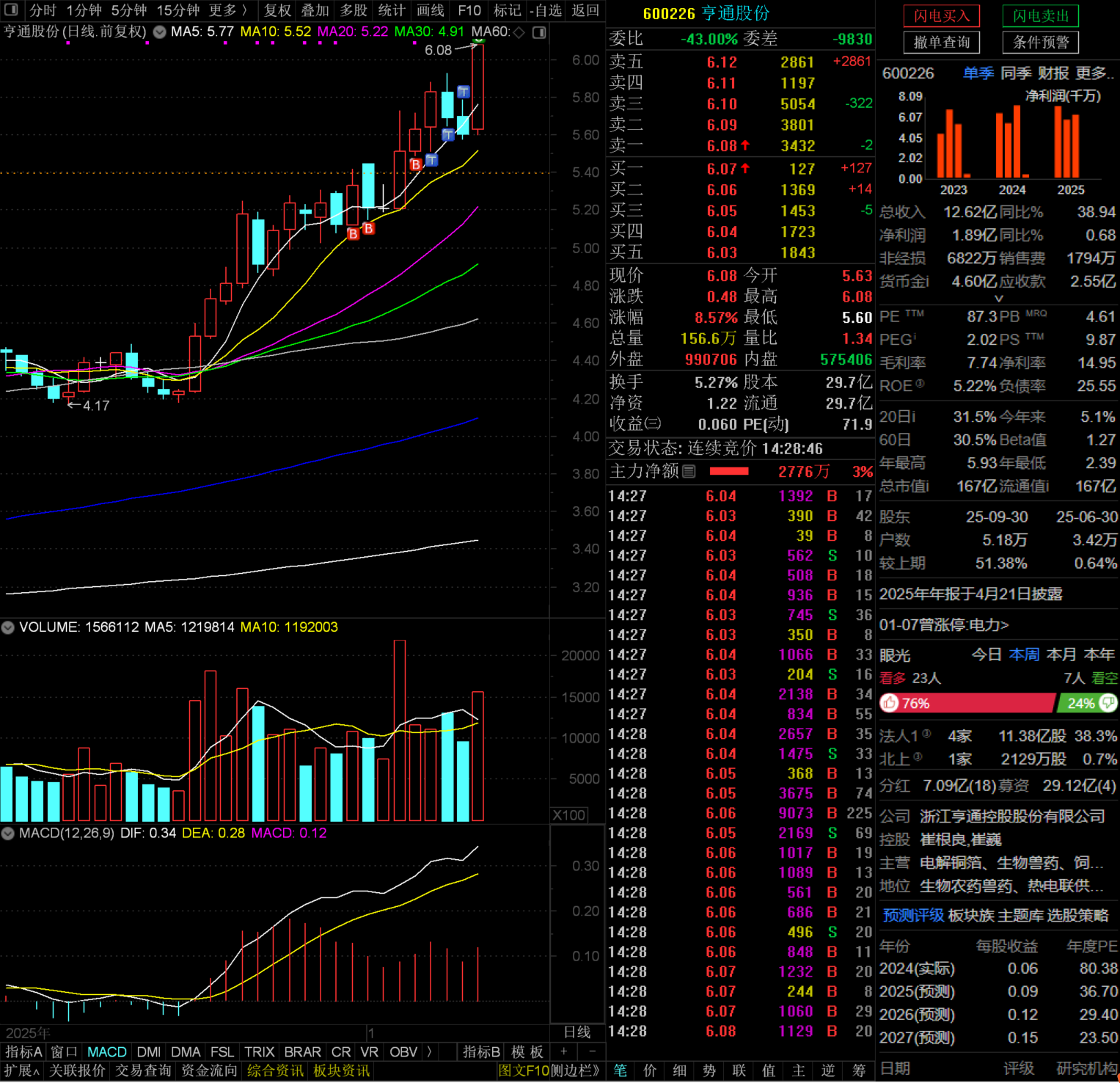Switch to 15分钟 chart period
This screenshot has height=1083, width=1120.
[178, 10]
